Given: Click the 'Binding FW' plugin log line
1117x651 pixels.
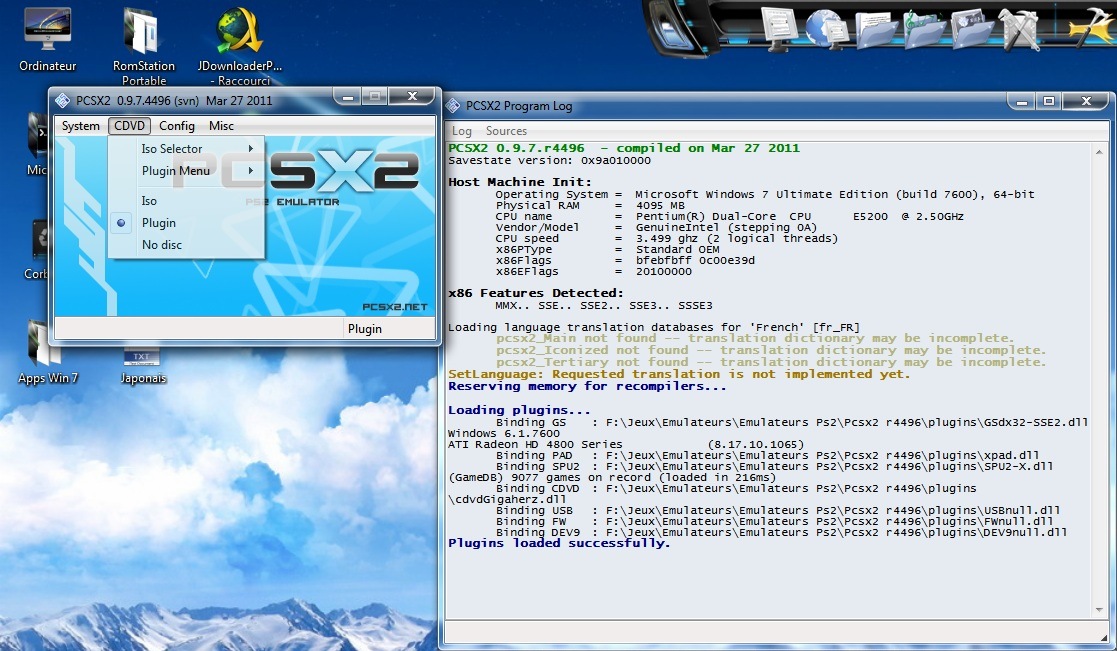Looking at the screenshot, I should [x=774, y=521].
